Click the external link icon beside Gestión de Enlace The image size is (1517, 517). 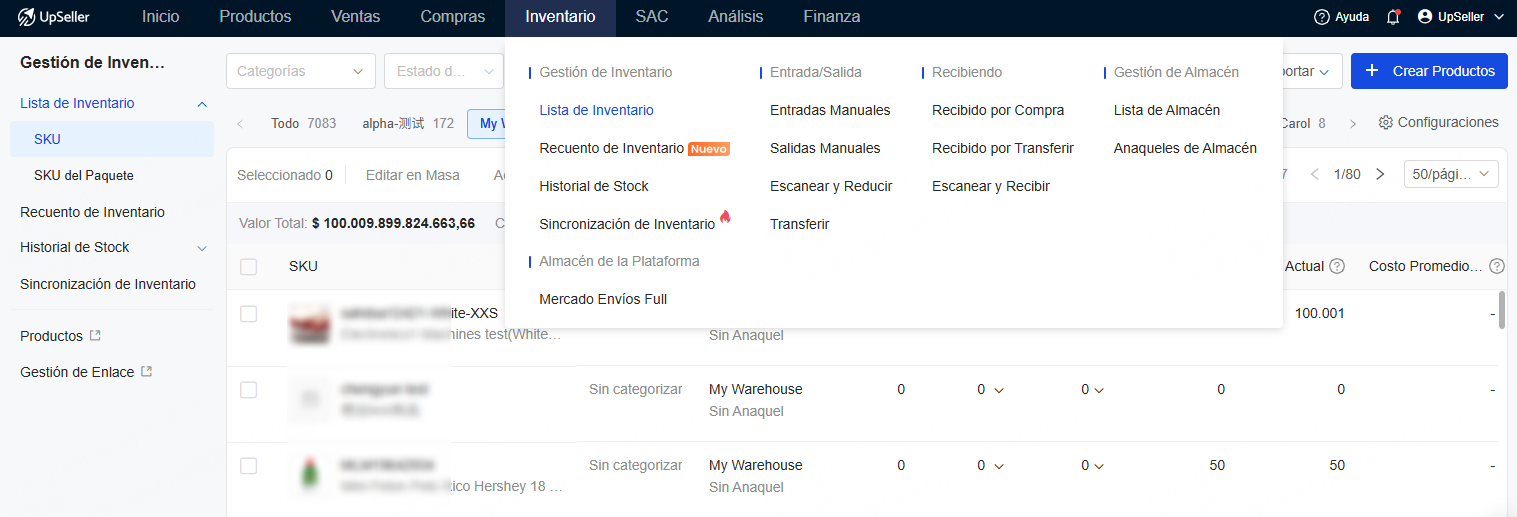pos(146,372)
